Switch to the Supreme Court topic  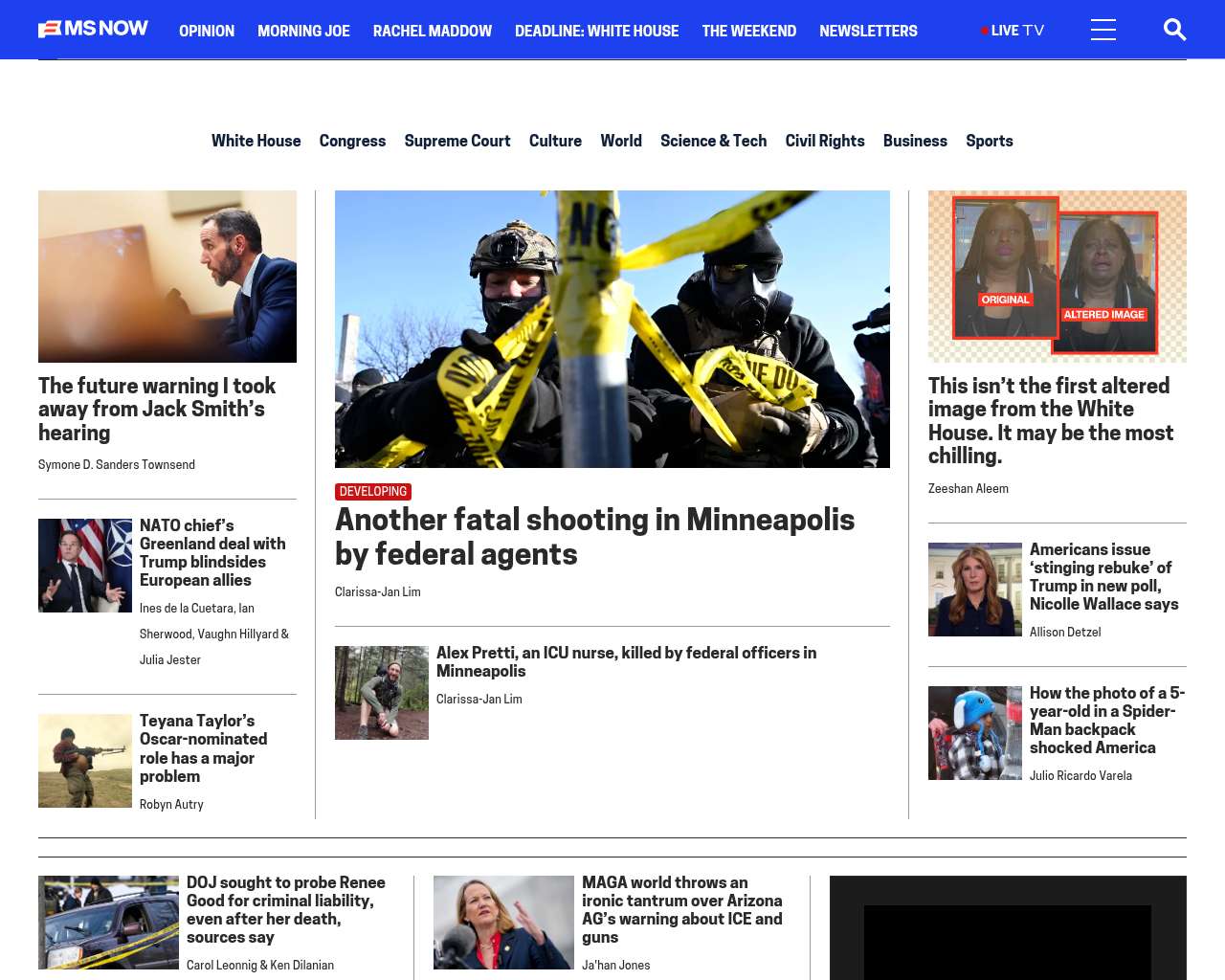[x=457, y=141]
